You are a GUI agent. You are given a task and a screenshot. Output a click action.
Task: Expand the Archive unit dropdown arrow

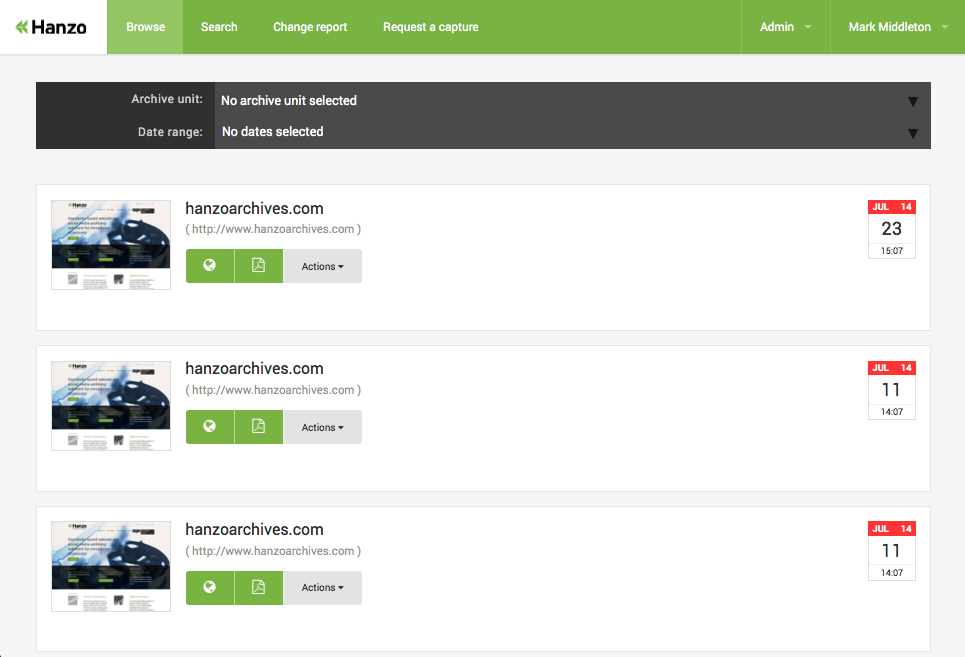pos(913,102)
